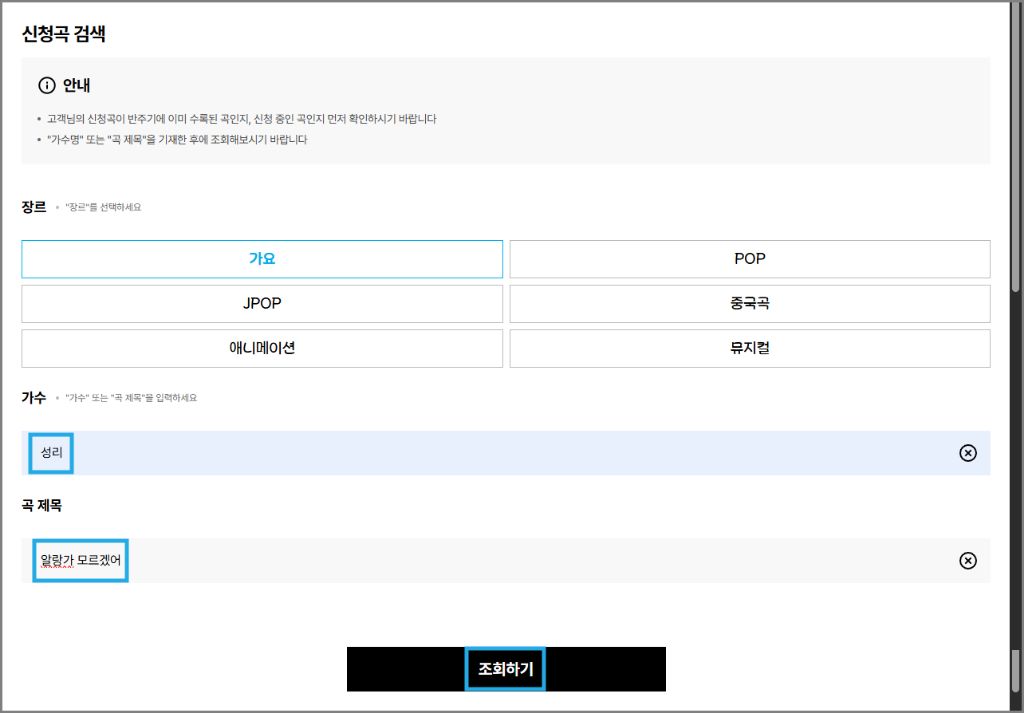Pick the 뮤지컬 genre button
The image size is (1024, 713).
tap(750, 348)
